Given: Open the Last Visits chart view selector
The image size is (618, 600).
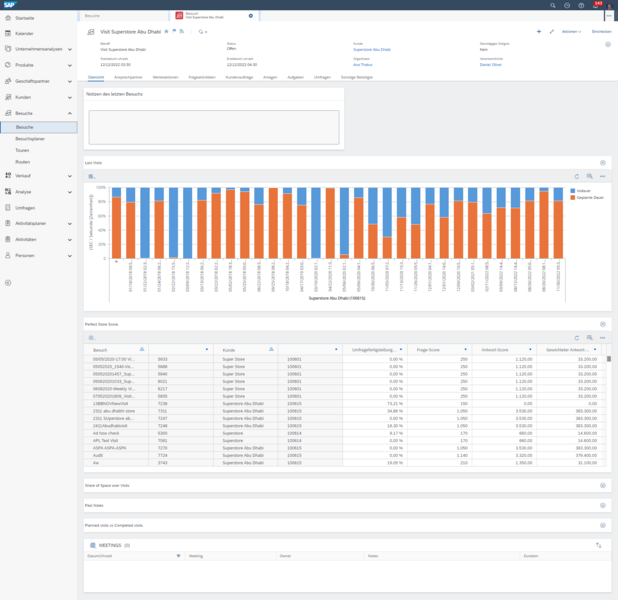Looking at the screenshot, I should (91, 177).
